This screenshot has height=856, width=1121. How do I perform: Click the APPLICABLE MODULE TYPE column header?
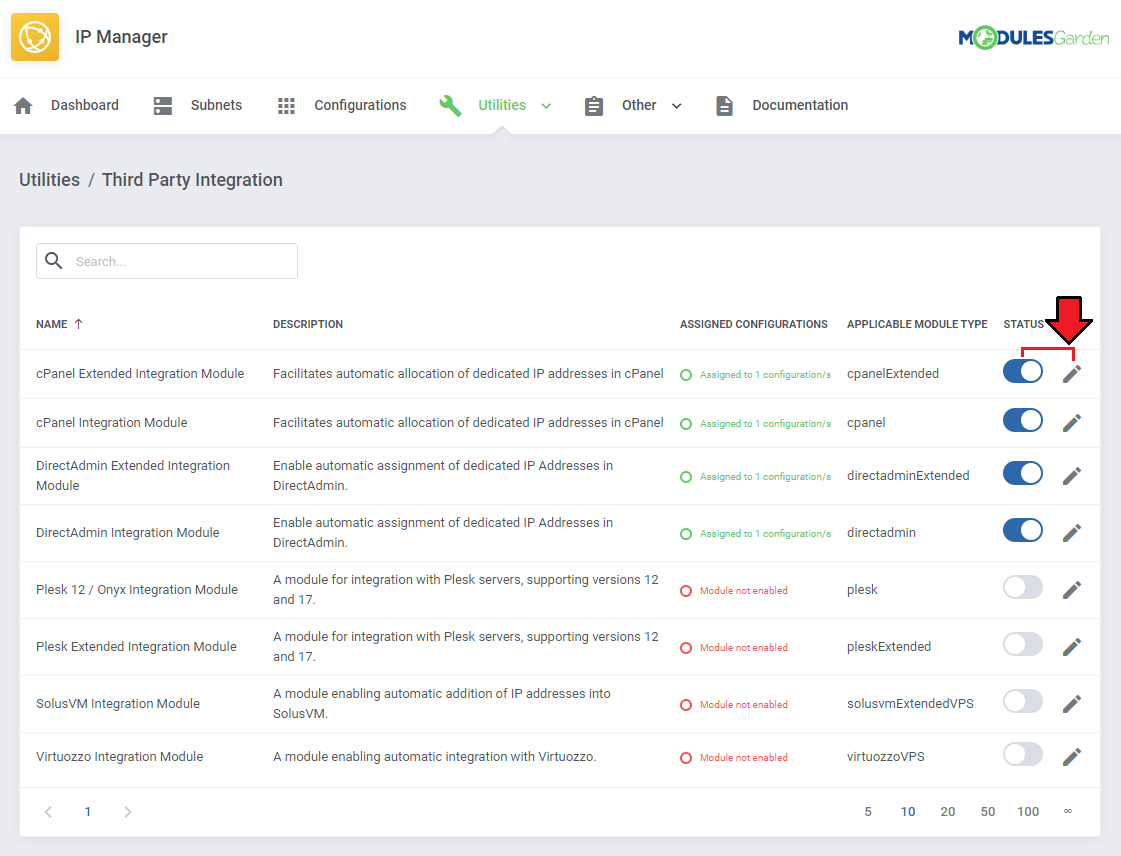point(917,324)
